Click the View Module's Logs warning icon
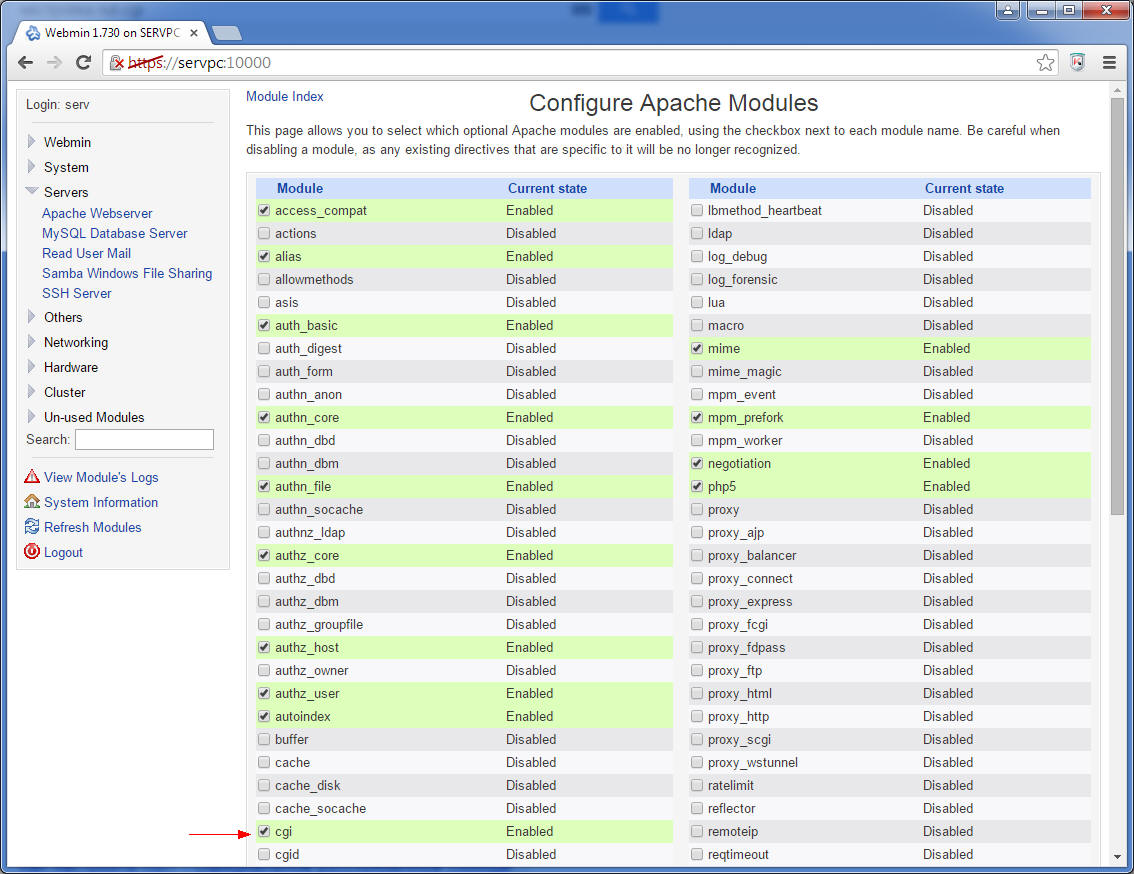 tap(32, 477)
